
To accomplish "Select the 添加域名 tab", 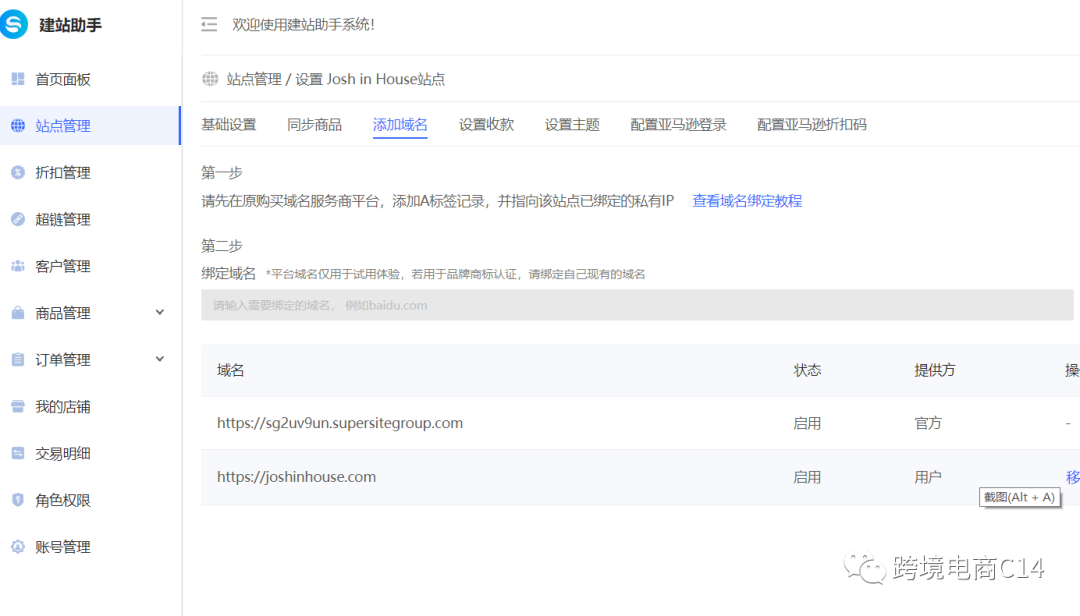I will point(400,125).
